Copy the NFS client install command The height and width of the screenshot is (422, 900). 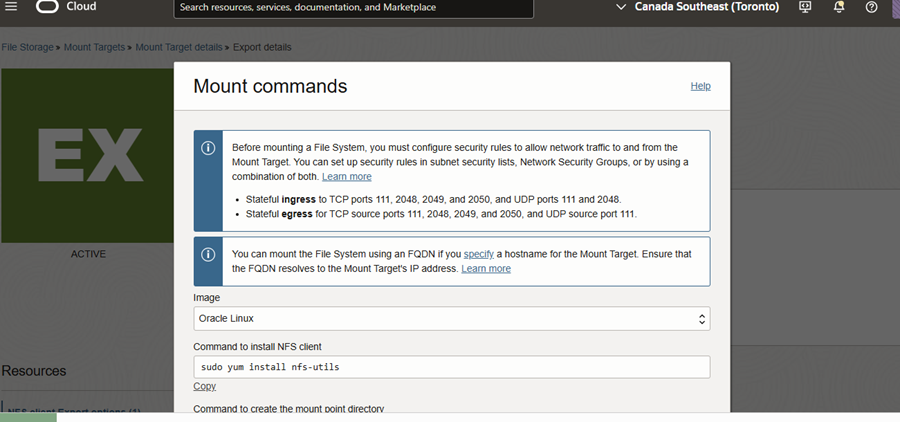pyautogui.click(x=204, y=386)
